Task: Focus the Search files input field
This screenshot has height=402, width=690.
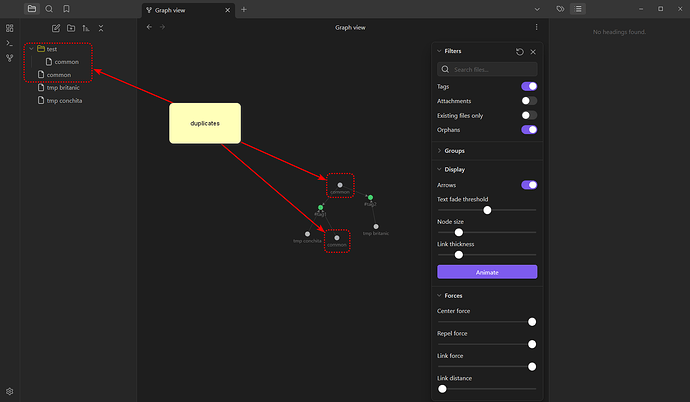Action: (x=487, y=69)
